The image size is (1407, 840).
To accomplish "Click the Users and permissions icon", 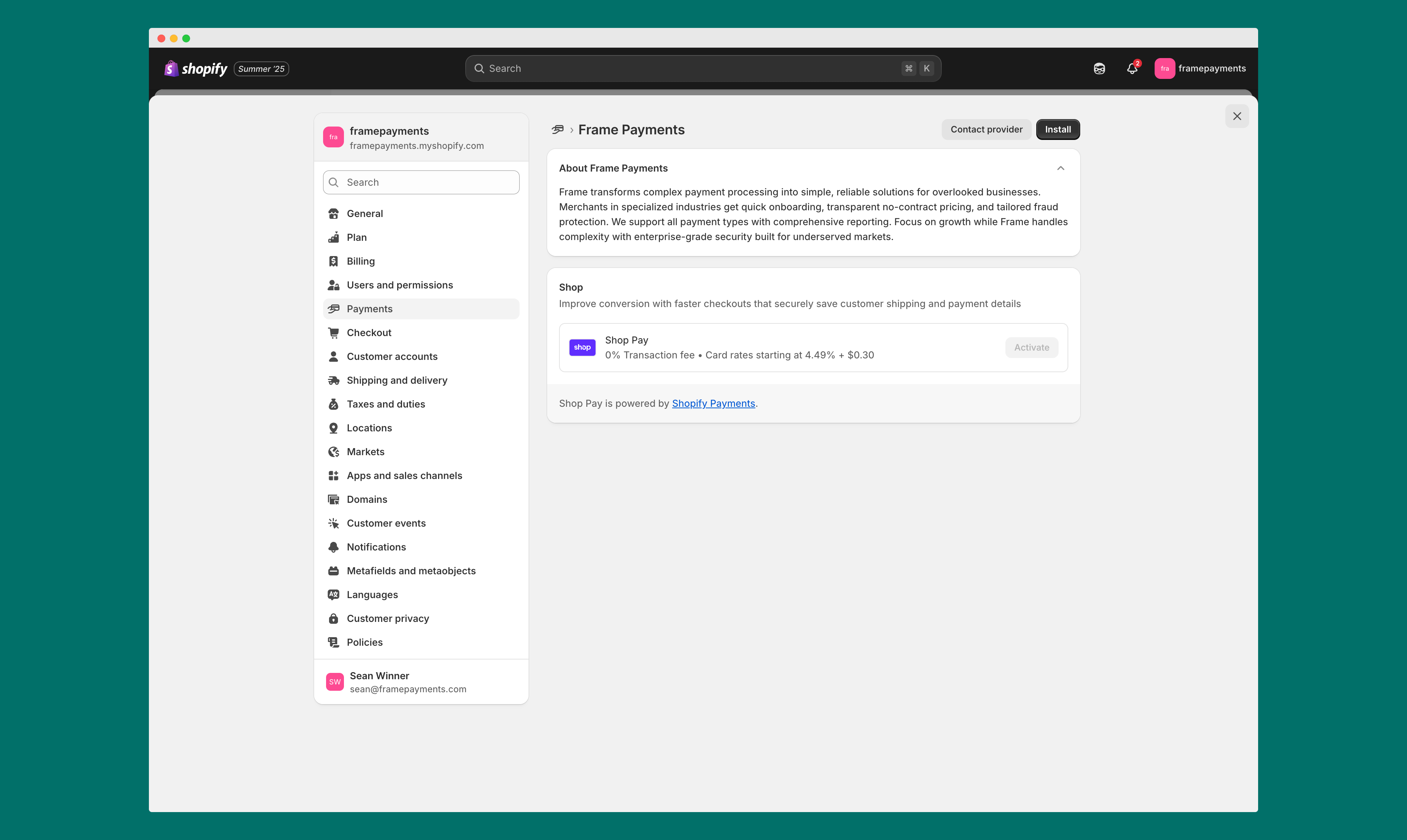I will (334, 285).
